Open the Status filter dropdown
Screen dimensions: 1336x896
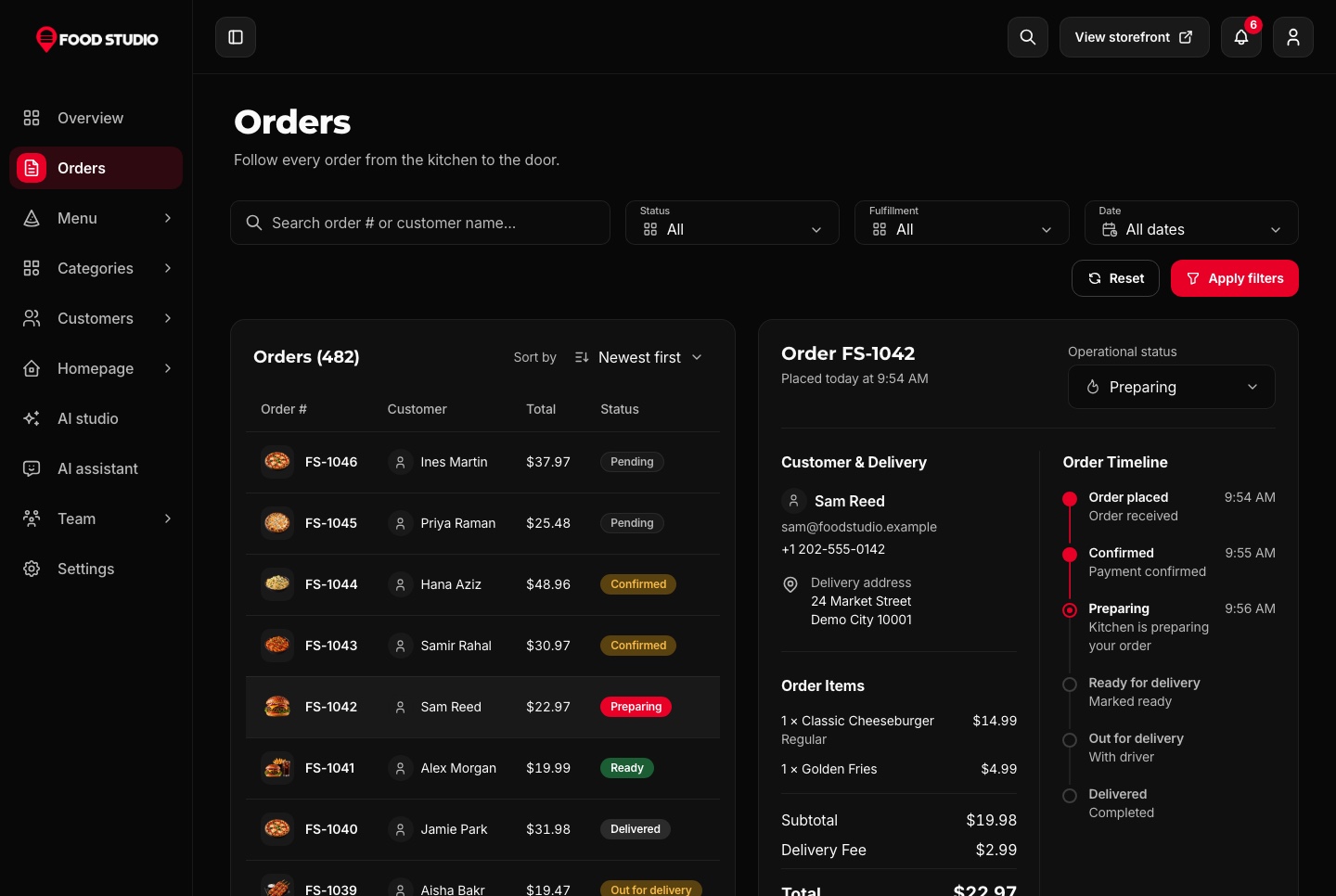click(x=733, y=223)
